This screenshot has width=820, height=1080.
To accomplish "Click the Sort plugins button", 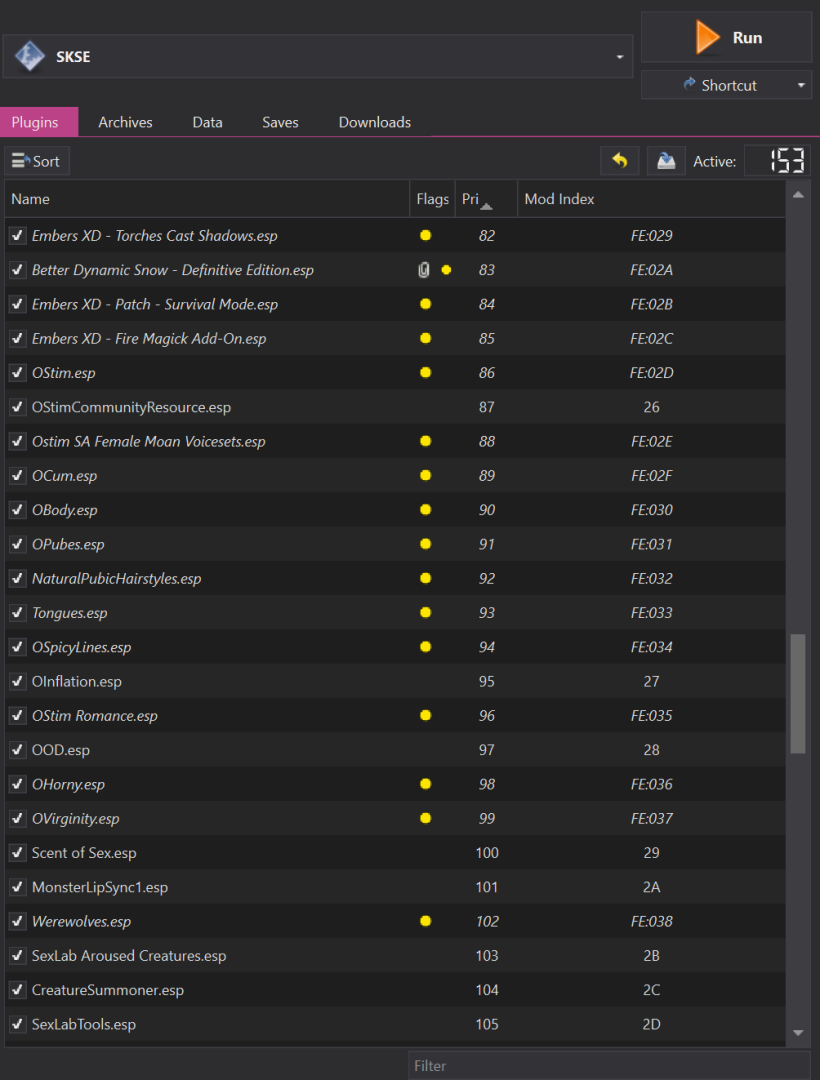I will (36, 161).
